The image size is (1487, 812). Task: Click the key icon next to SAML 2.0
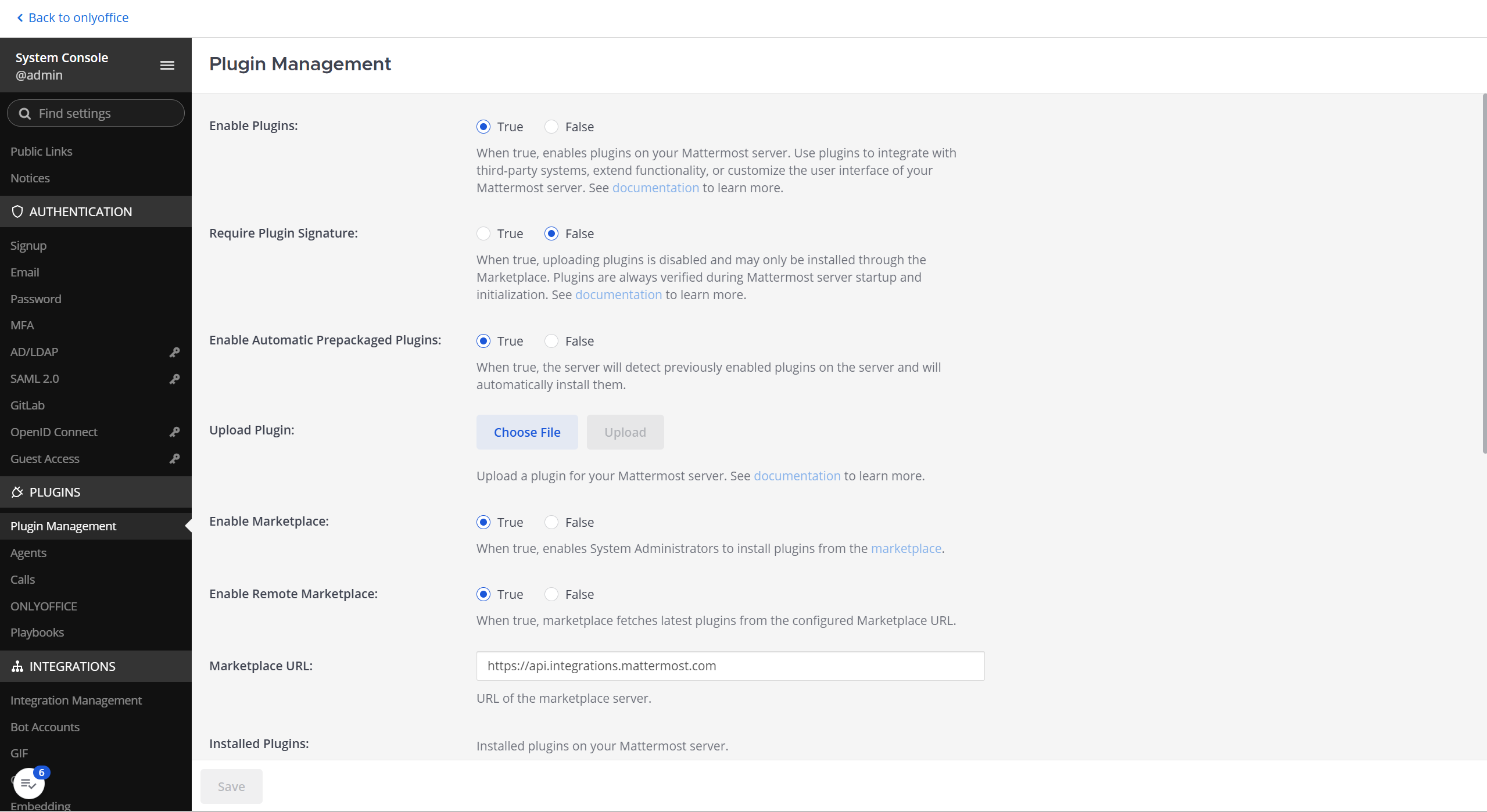pos(174,379)
